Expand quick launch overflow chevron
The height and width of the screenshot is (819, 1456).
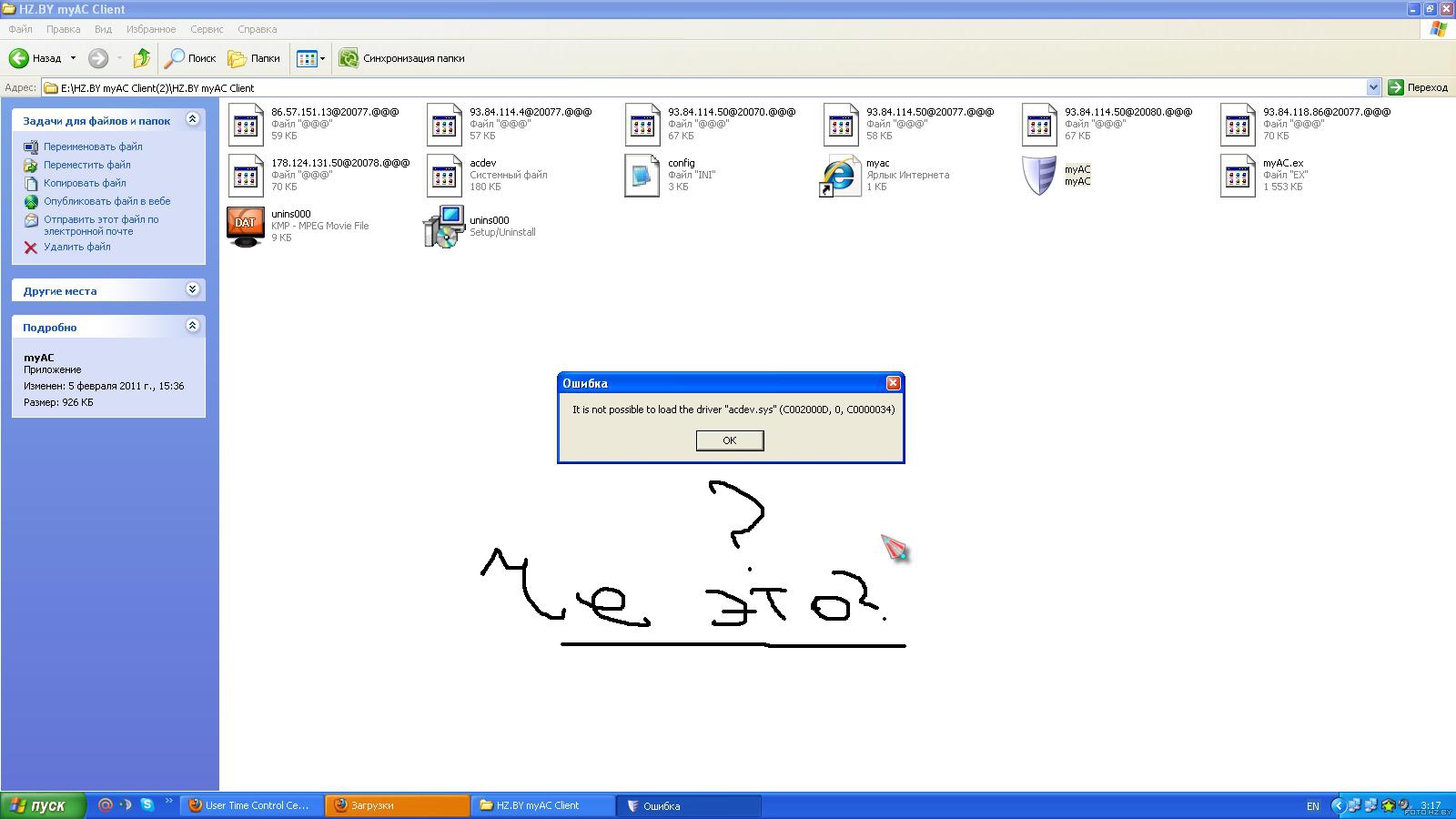point(169,802)
